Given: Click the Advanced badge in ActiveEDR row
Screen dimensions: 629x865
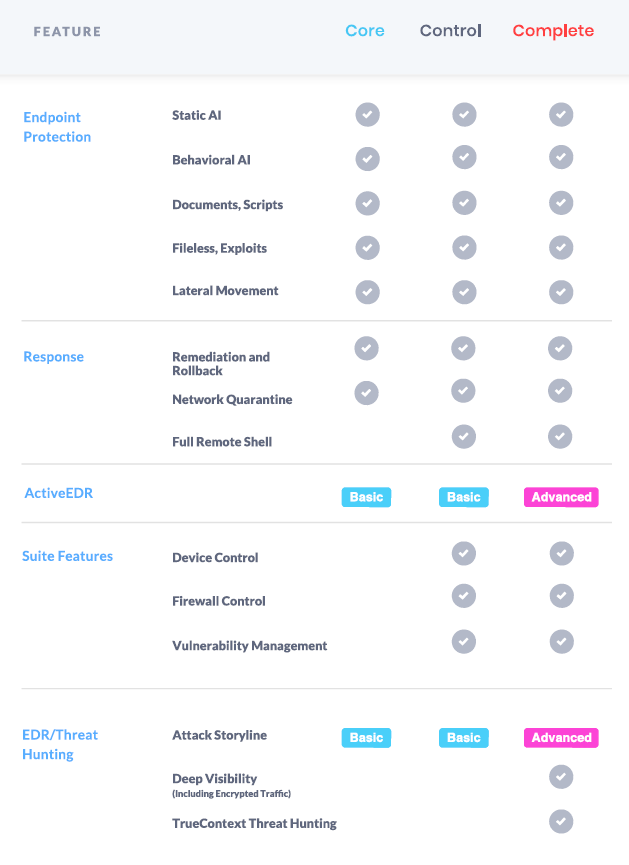Looking at the screenshot, I should (561, 497).
